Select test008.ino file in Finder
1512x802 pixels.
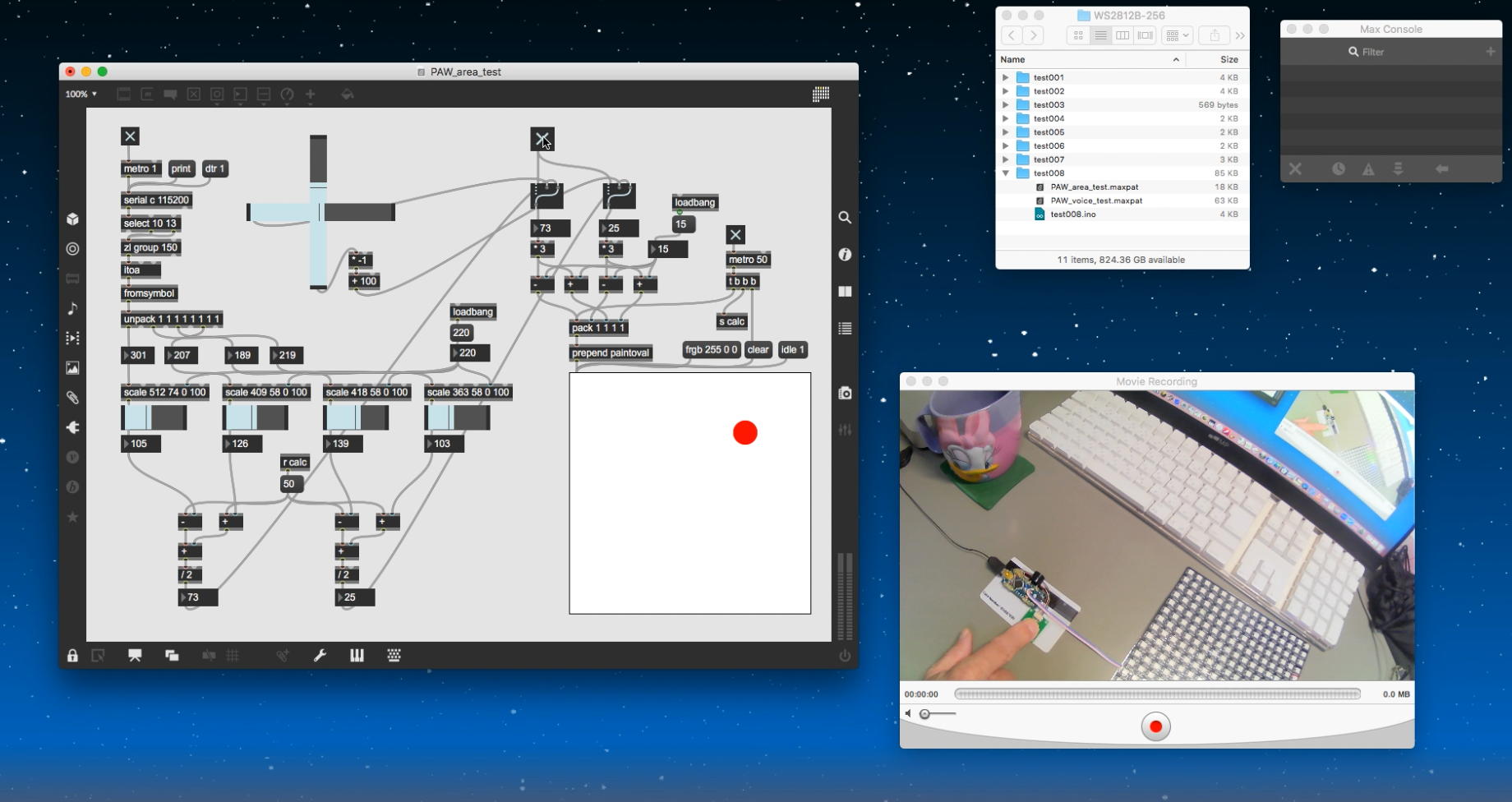[1122, 214]
